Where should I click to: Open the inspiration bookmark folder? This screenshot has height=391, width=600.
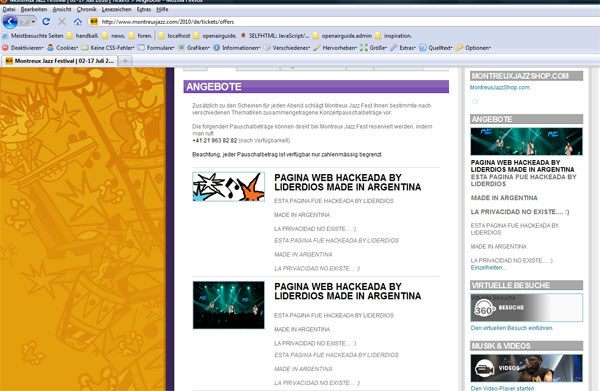tap(394, 36)
